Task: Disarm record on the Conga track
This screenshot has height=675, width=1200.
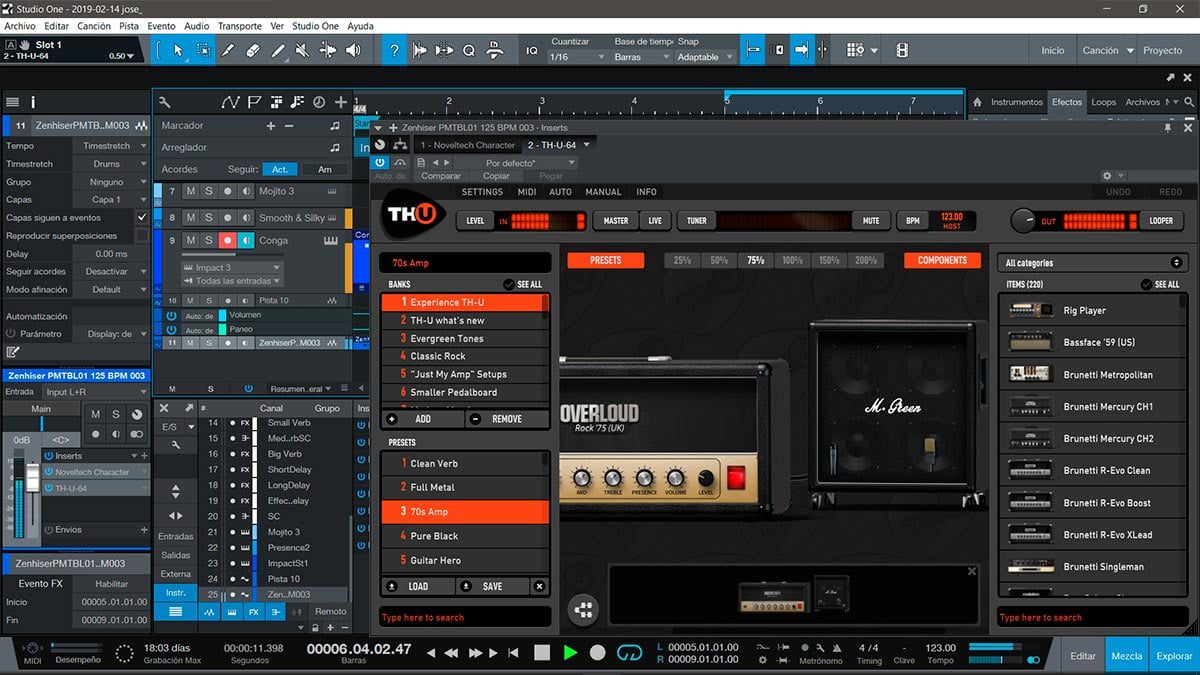Action: click(x=228, y=240)
